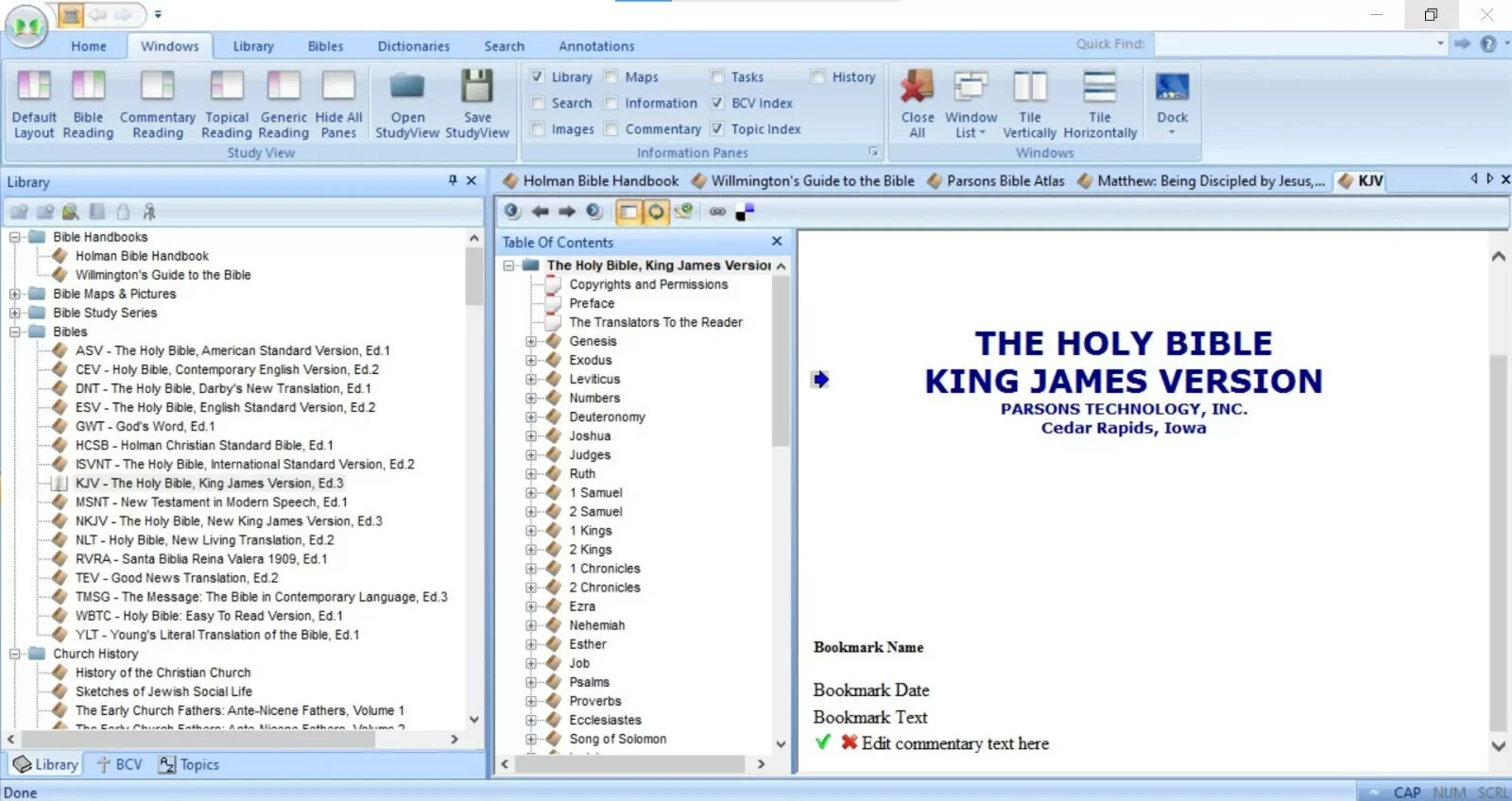Viewport: 1512px width, 801px height.
Task: Enable the Tasks pane checkbox
Action: (717, 77)
